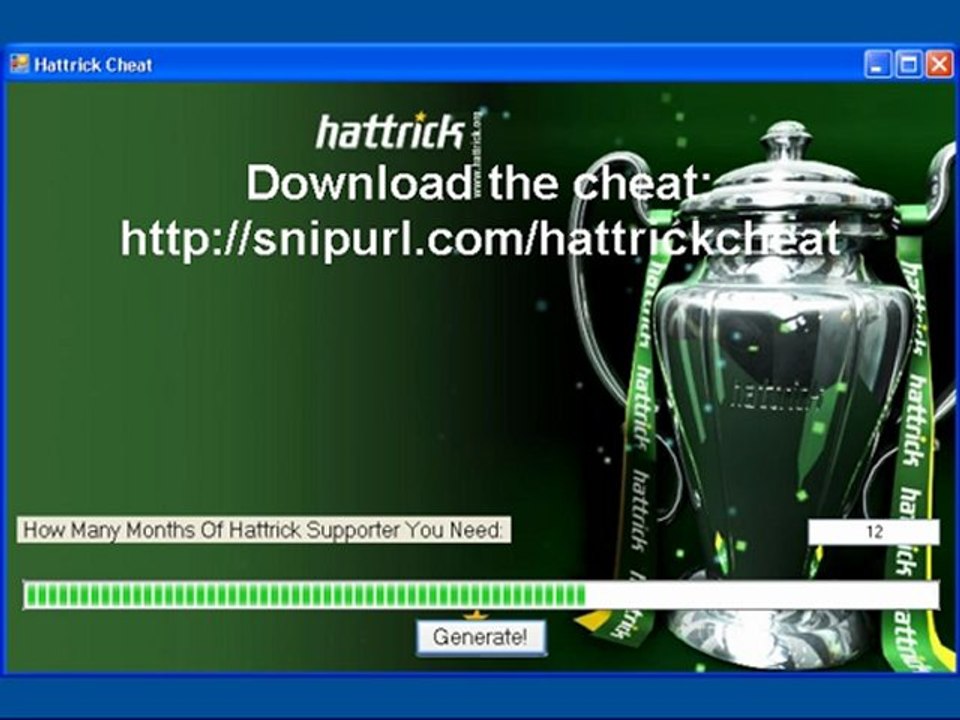
Task: Click the green generation progress bar
Action: pos(481,595)
